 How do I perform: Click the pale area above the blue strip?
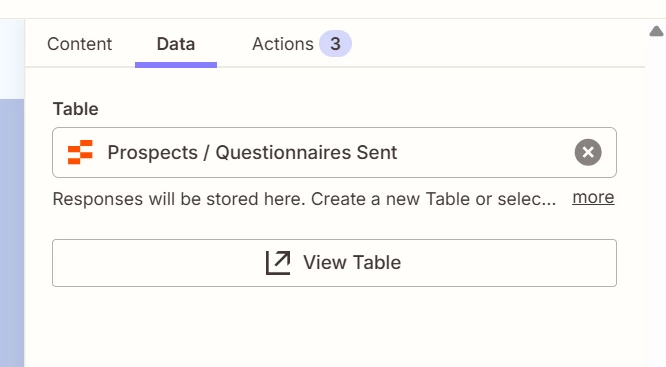(x=12, y=59)
